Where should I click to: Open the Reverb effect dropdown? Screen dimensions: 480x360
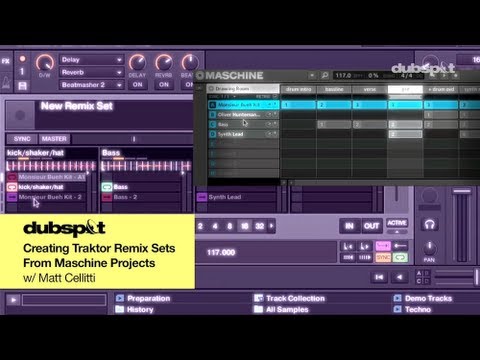click(x=92, y=72)
